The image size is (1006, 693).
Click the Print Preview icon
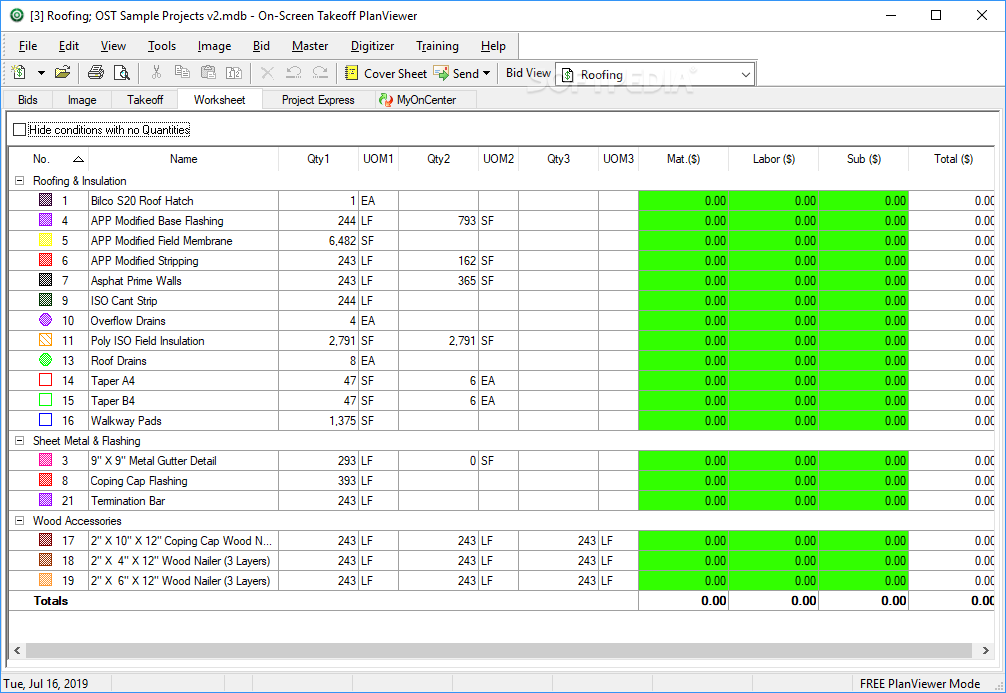click(x=121, y=73)
